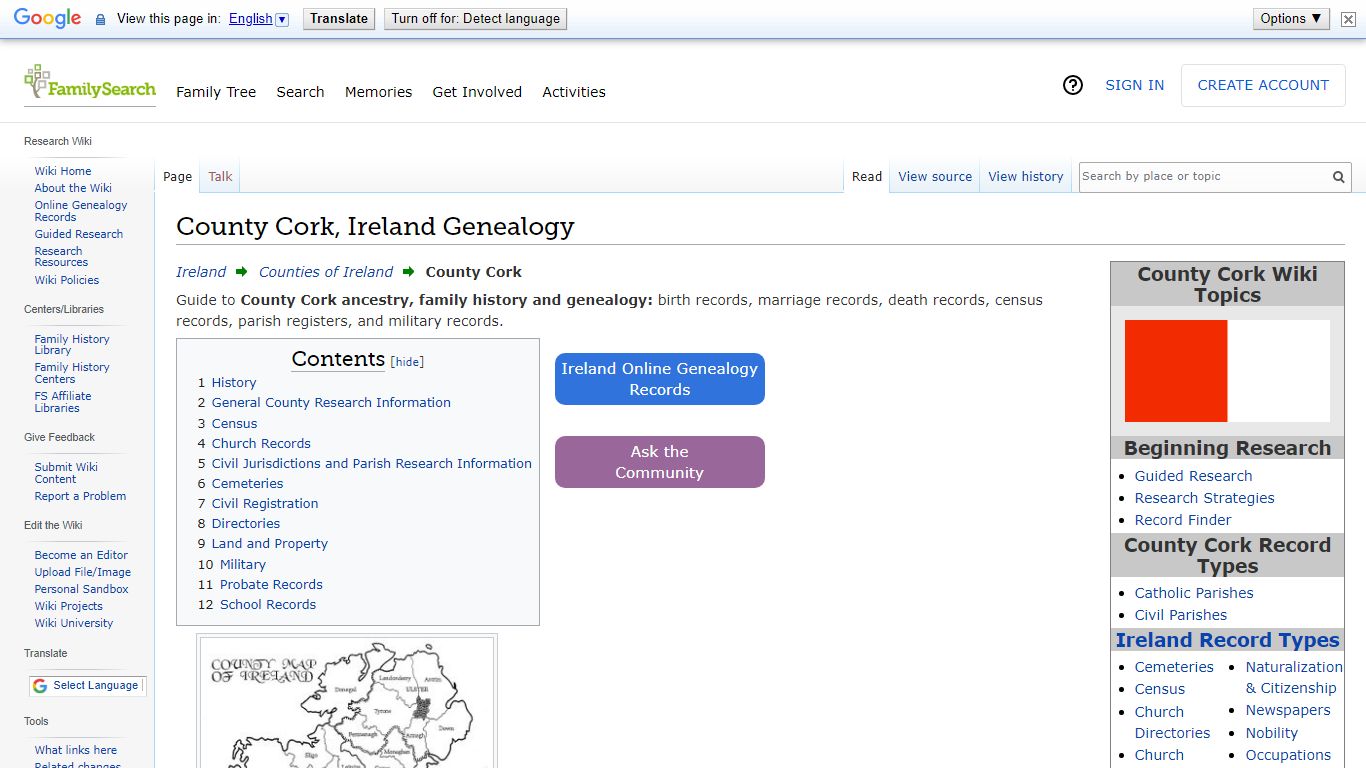Jump to General County Research Information section

331,403
